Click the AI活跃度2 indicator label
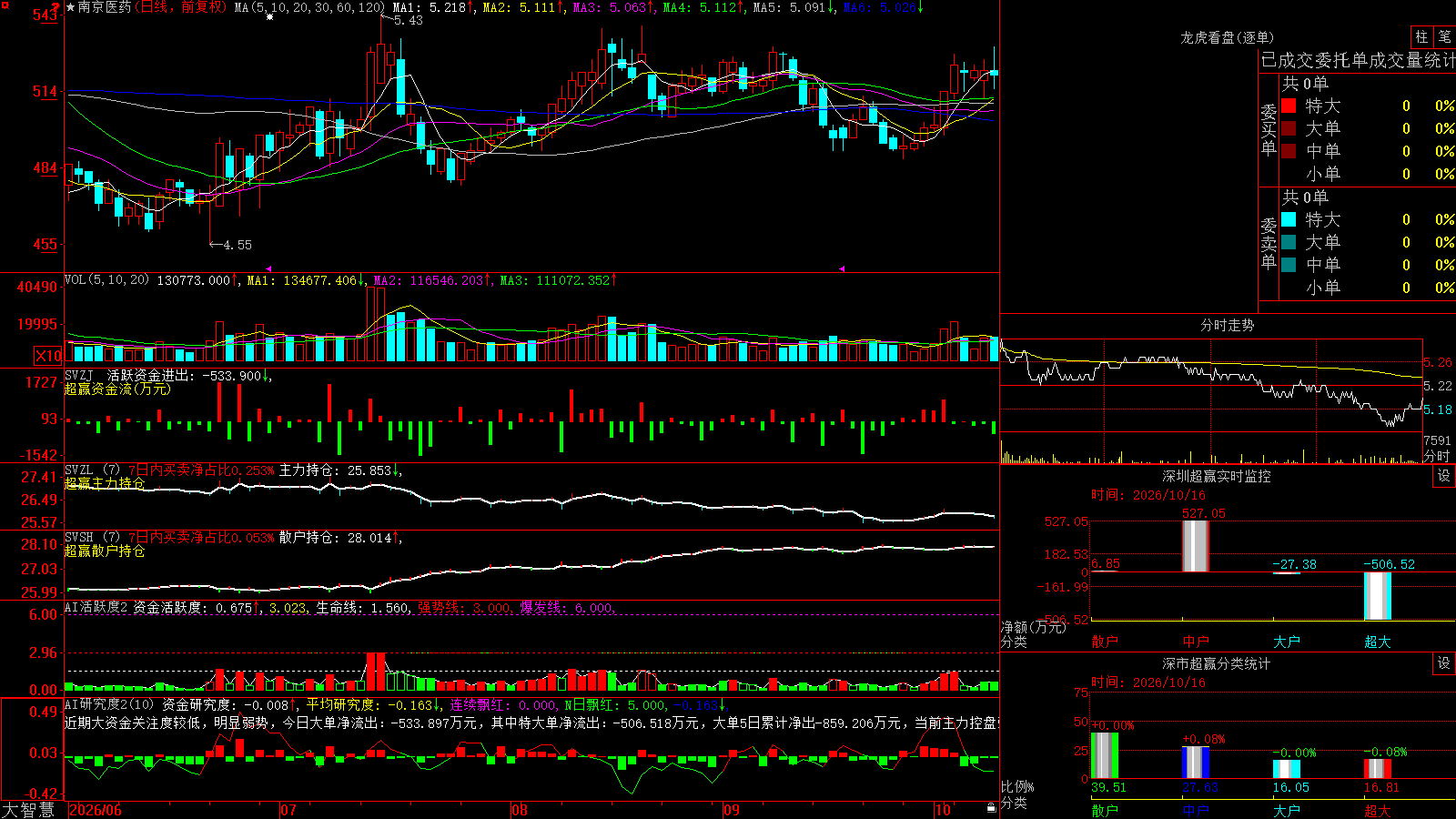This screenshot has width=1456, height=819. point(96,608)
